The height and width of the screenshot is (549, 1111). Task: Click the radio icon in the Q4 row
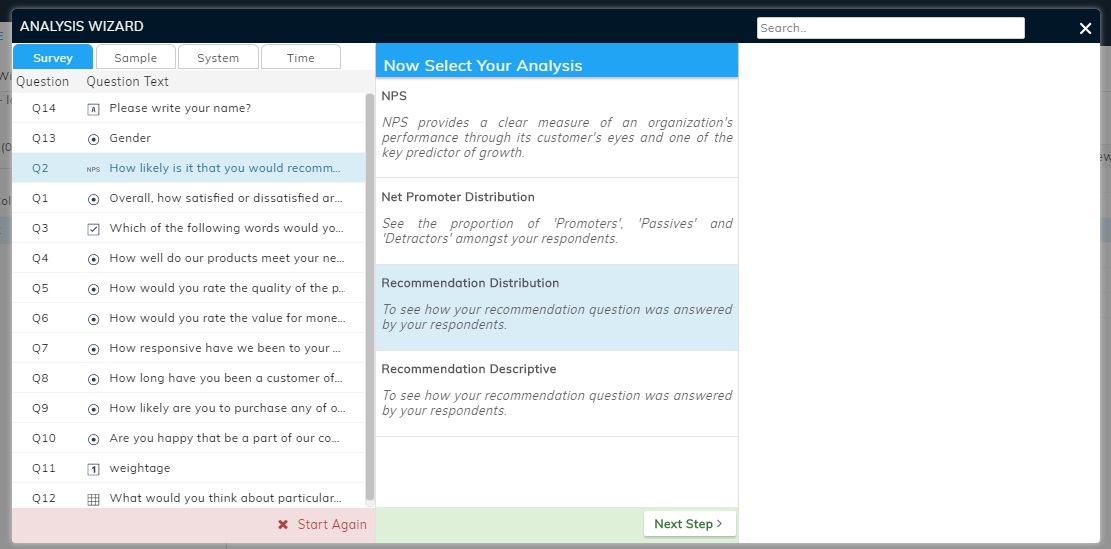[x=93, y=259]
